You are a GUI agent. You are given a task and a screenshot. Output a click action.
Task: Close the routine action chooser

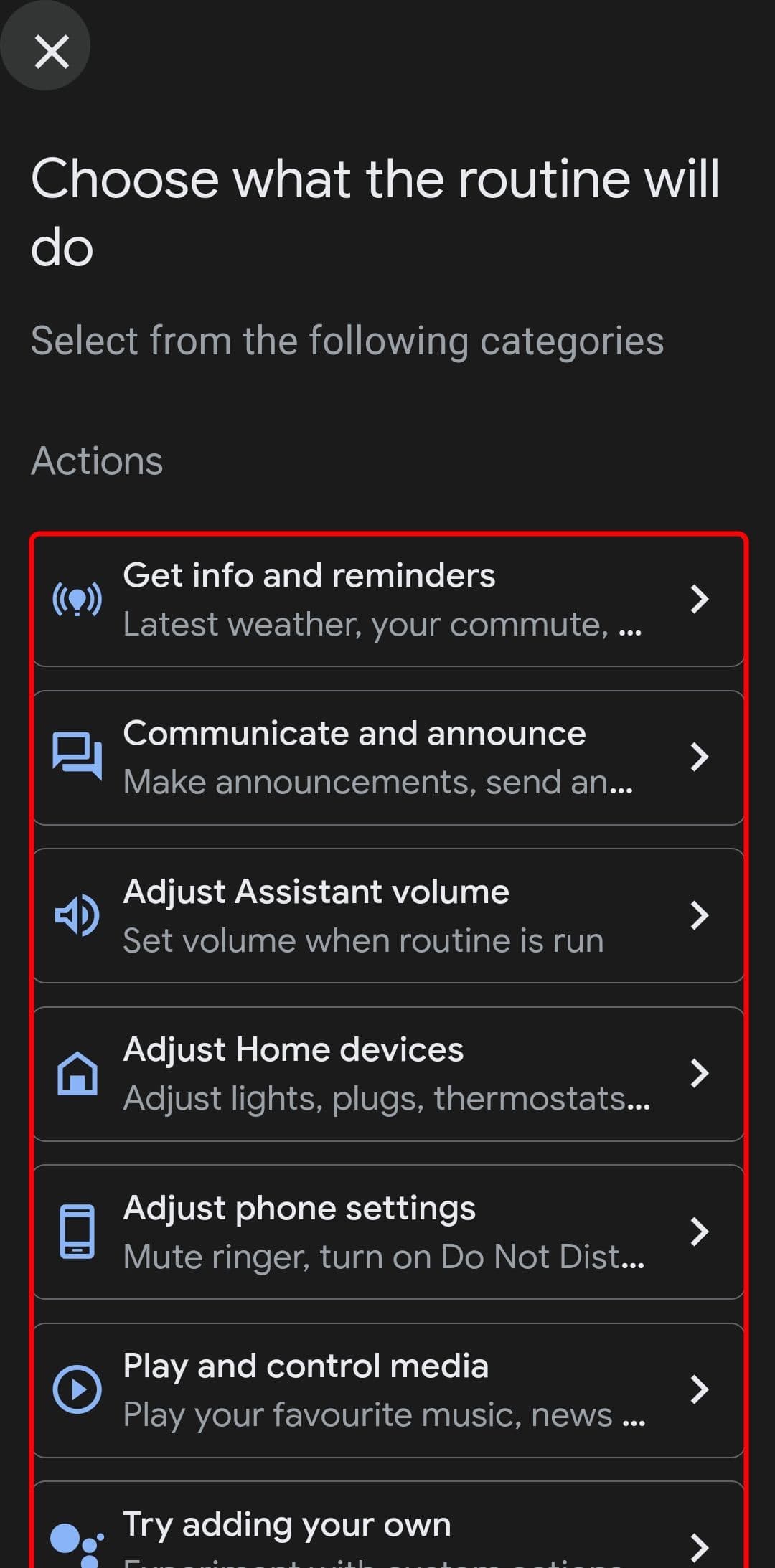52,52
